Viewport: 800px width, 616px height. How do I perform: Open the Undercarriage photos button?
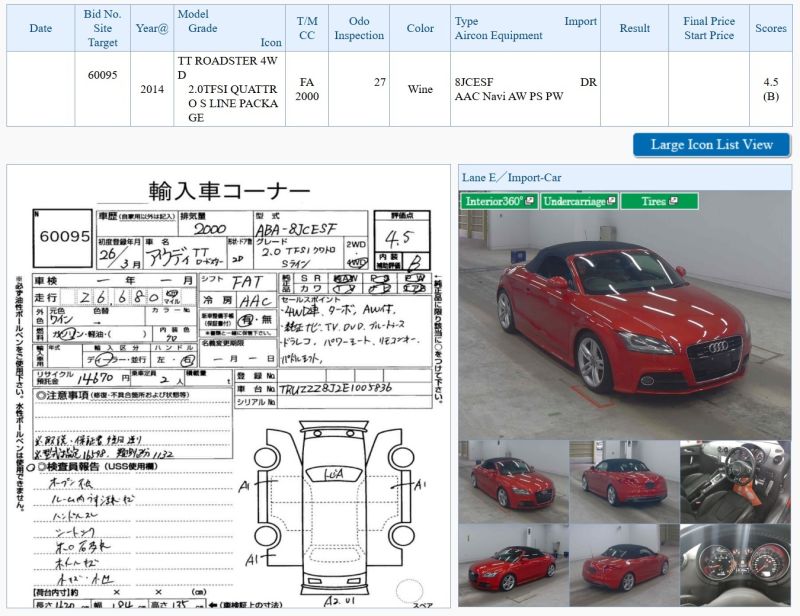579,201
